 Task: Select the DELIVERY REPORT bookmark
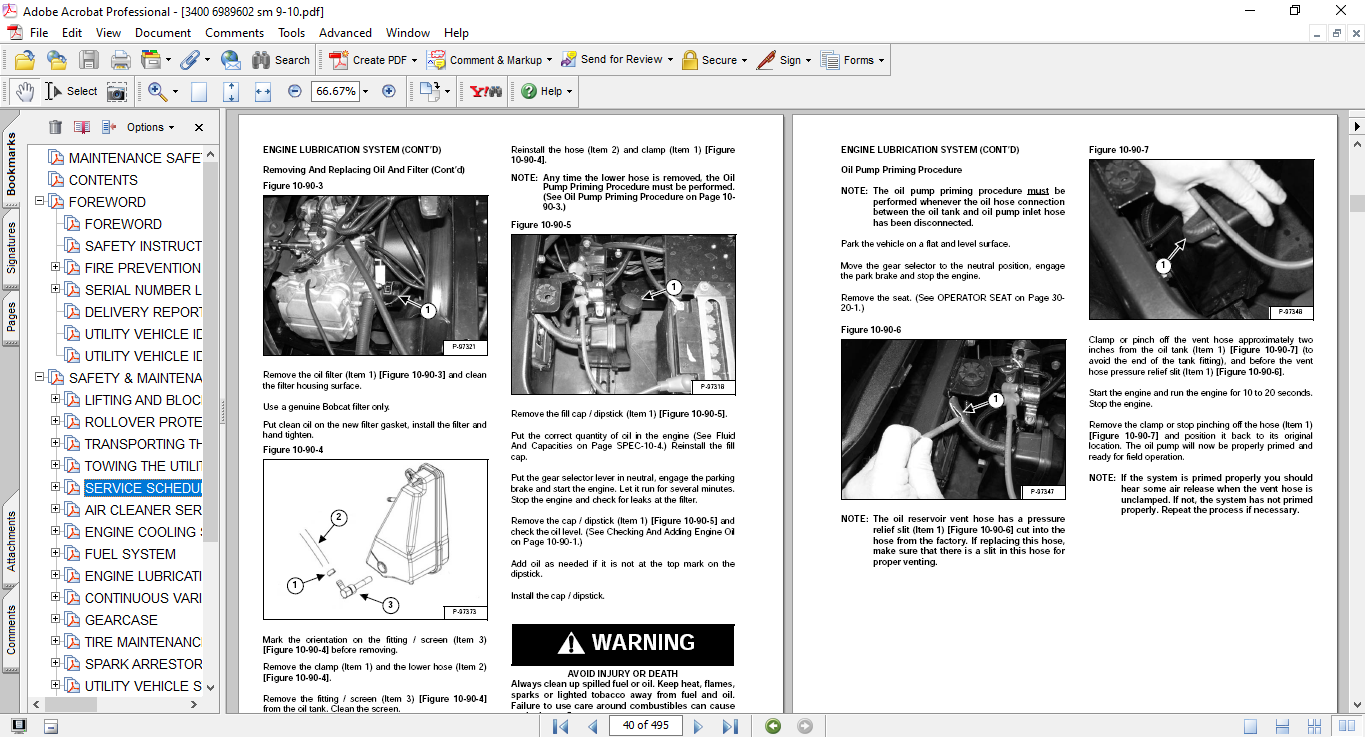point(143,312)
